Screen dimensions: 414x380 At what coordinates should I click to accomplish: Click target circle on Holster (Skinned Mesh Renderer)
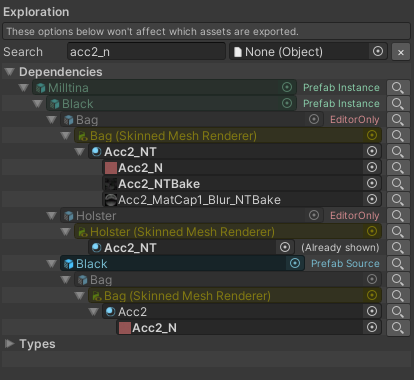[x=372, y=231]
